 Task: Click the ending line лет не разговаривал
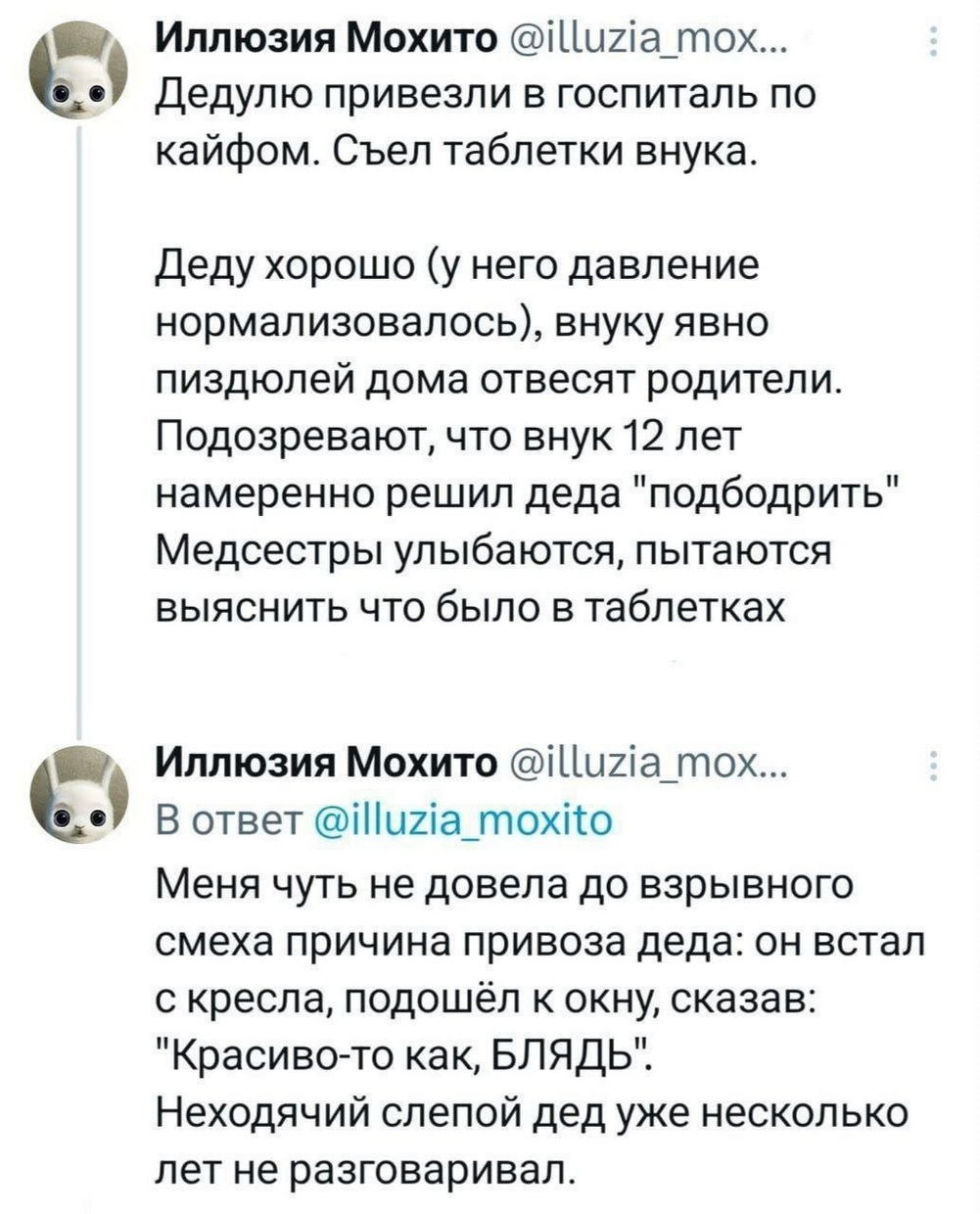(363, 1167)
